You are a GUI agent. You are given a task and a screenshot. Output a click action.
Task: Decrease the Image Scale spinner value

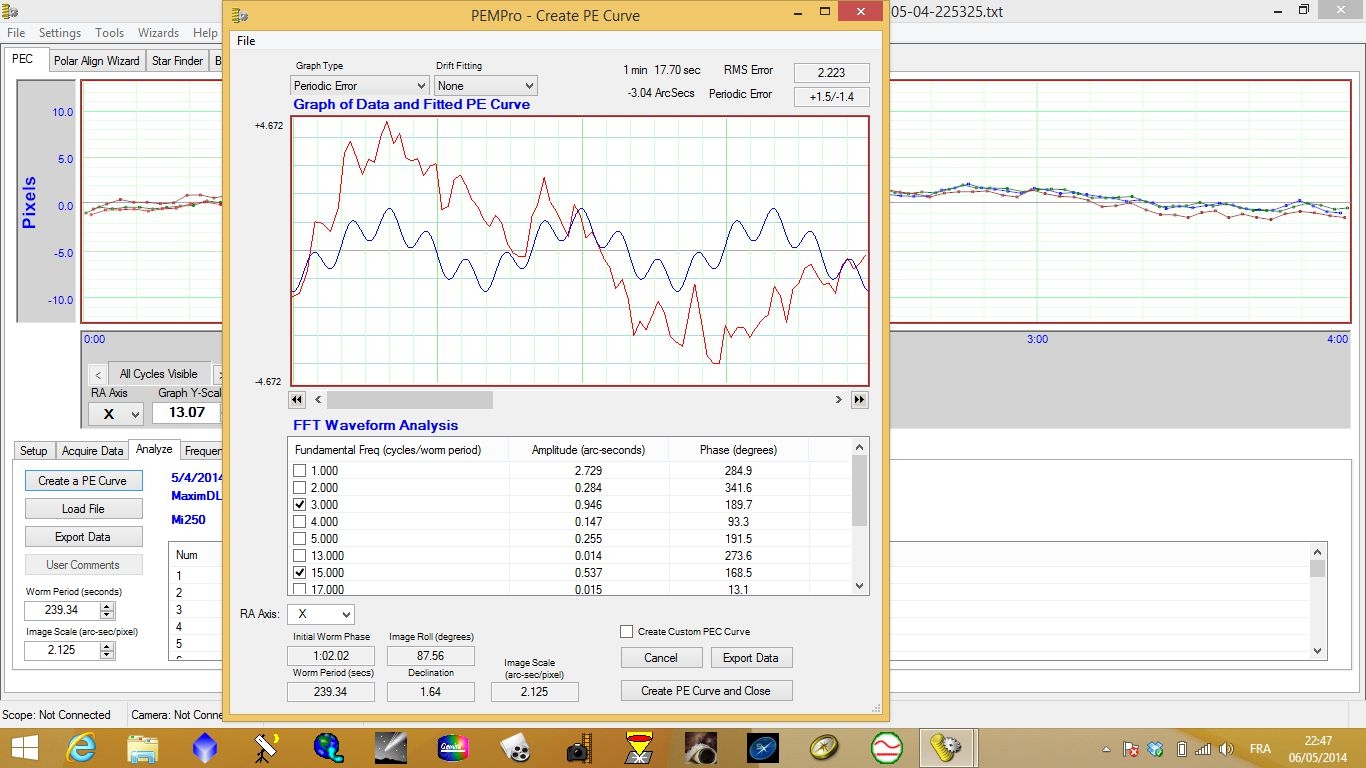coord(108,655)
